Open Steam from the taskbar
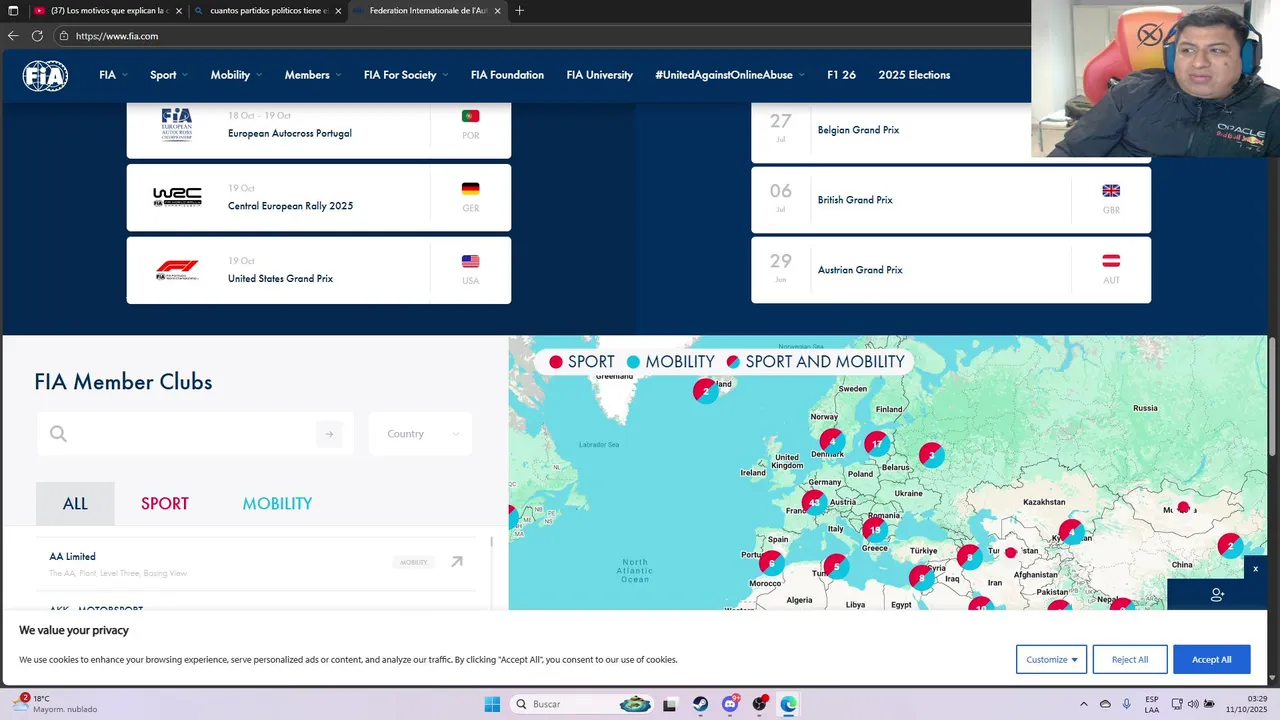The image size is (1280, 720). tap(700, 704)
